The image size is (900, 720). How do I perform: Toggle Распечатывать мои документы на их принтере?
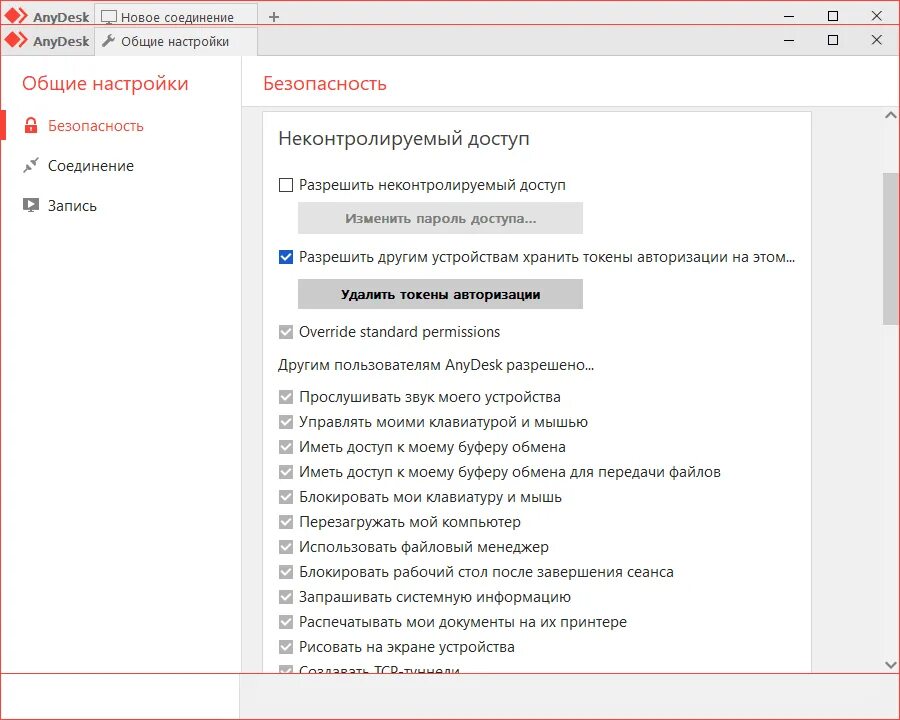(x=286, y=622)
